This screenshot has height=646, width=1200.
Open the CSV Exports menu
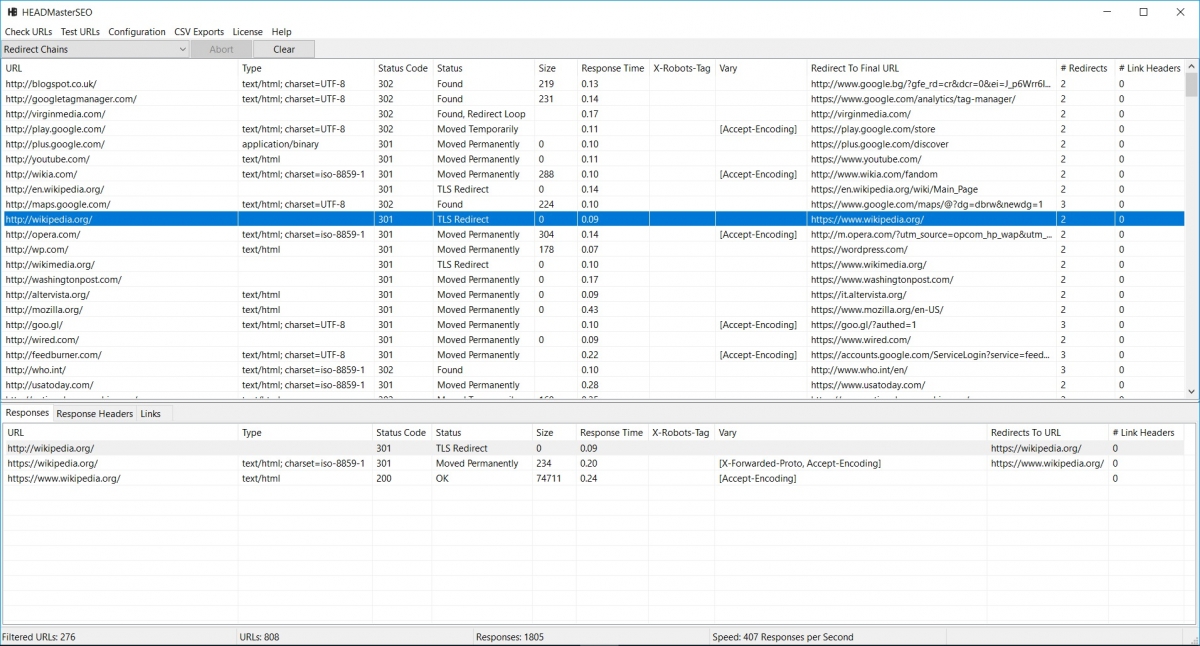(199, 32)
